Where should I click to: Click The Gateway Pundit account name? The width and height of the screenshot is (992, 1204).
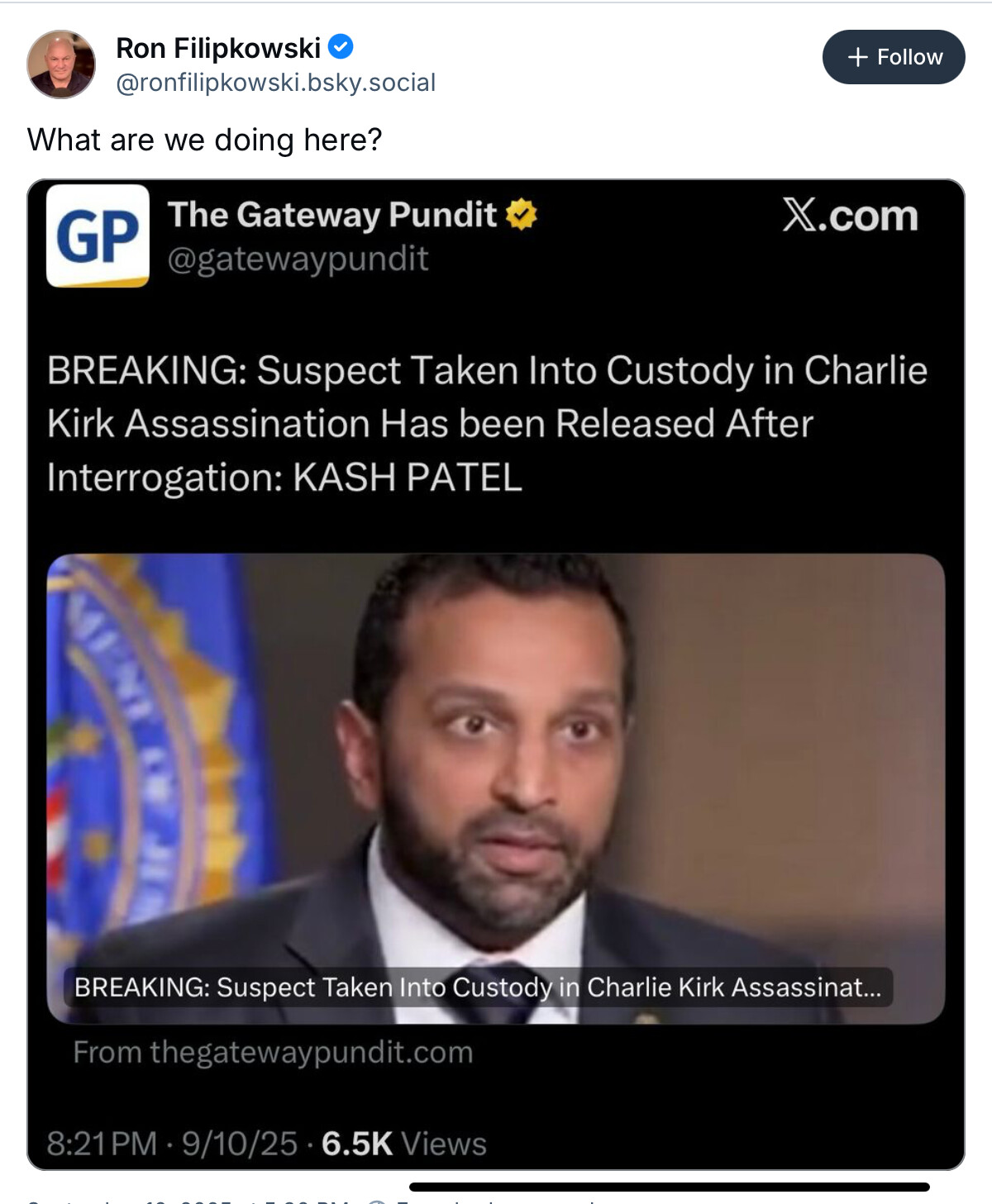click(x=332, y=215)
